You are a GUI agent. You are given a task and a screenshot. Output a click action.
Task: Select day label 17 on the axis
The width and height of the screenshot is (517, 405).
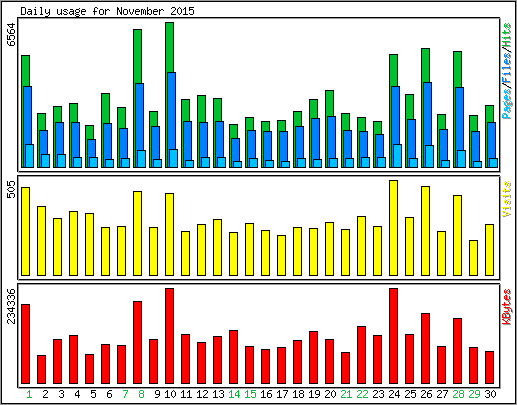tap(282, 394)
